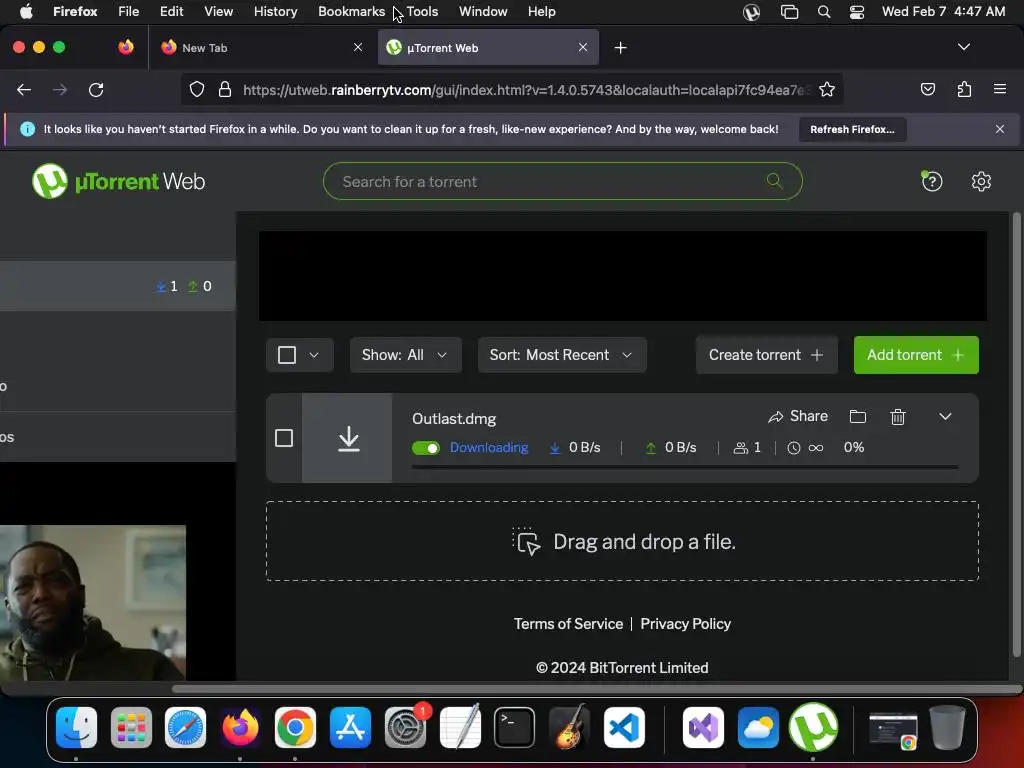
Task: Click the Refresh Firefox… button
Action: (x=852, y=129)
